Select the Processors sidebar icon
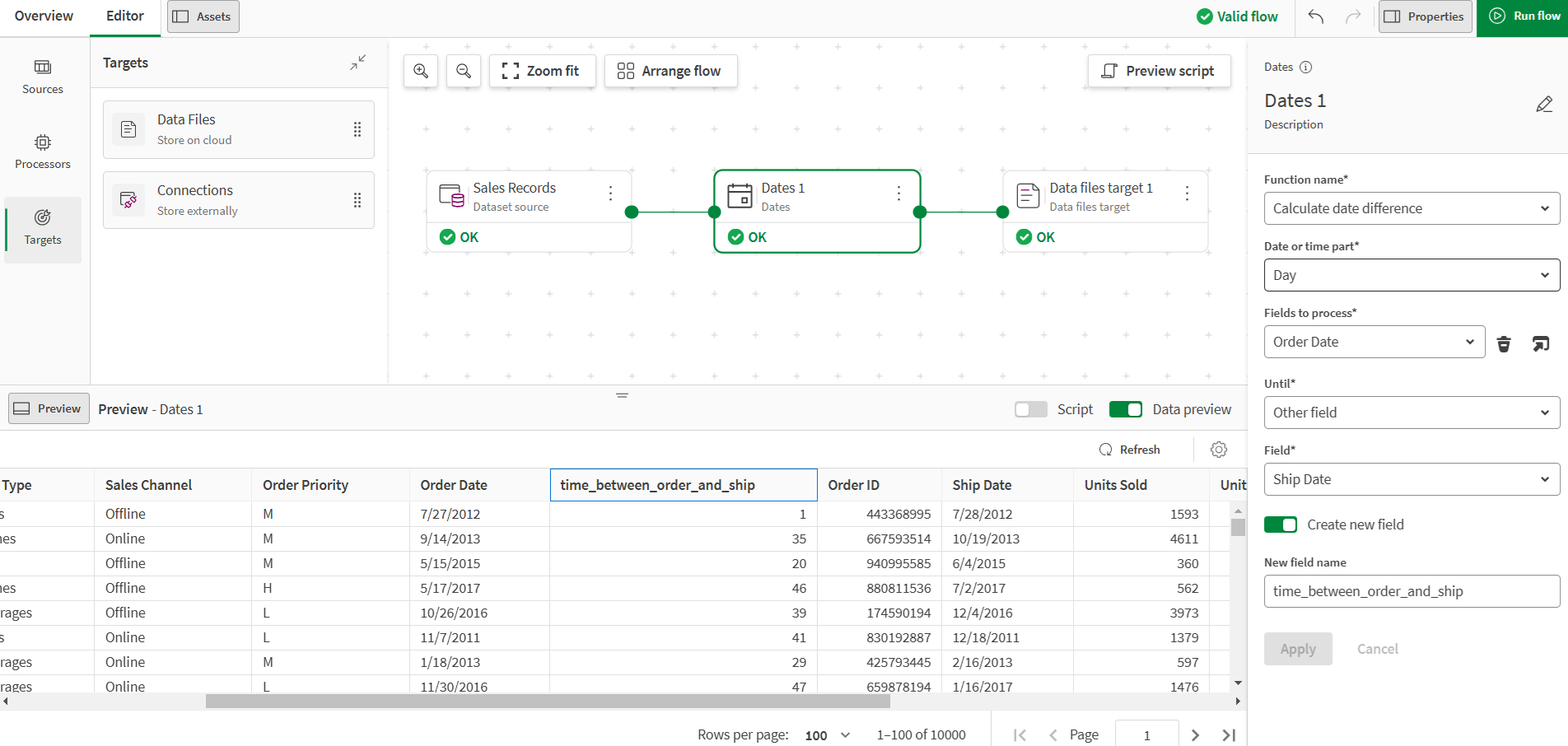1568x746 pixels. [x=42, y=152]
